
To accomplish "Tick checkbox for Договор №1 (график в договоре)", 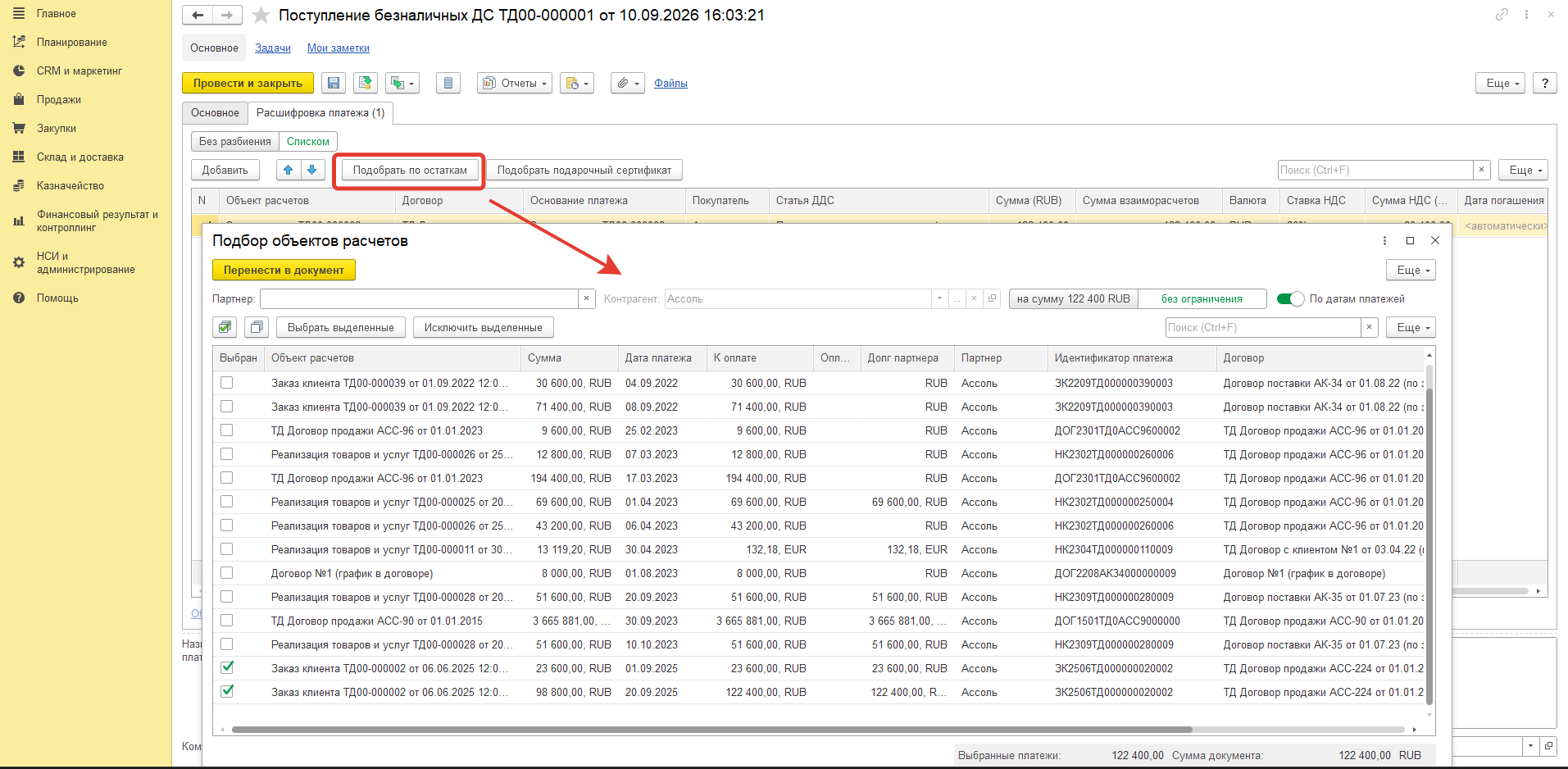I will point(227,573).
